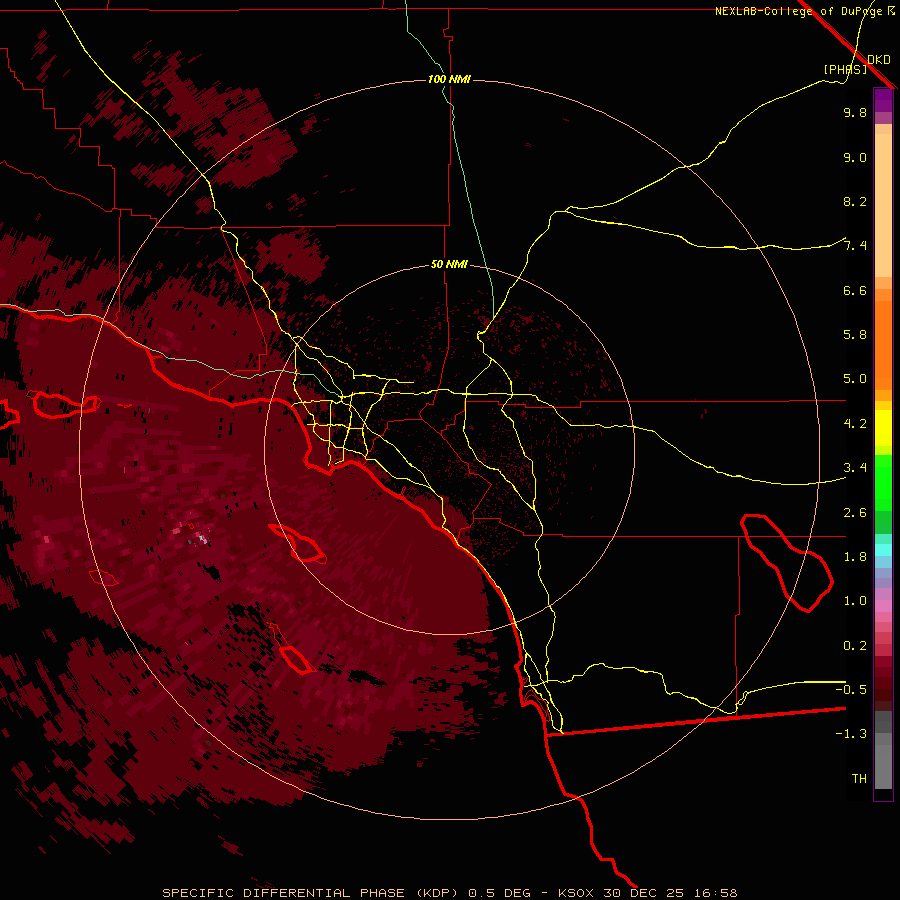Image resolution: width=900 pixels, height=900 pixels.
Task: Click the 5.8 value on the color scale
Action: coord(855,335)
